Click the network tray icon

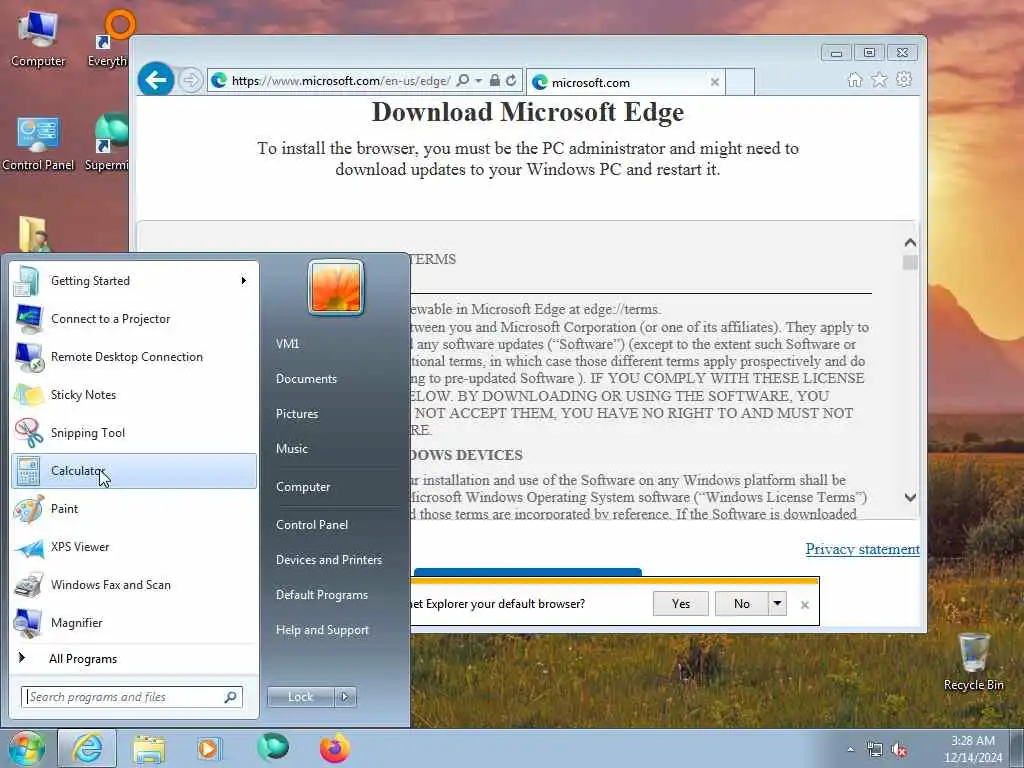coord(874,750)
